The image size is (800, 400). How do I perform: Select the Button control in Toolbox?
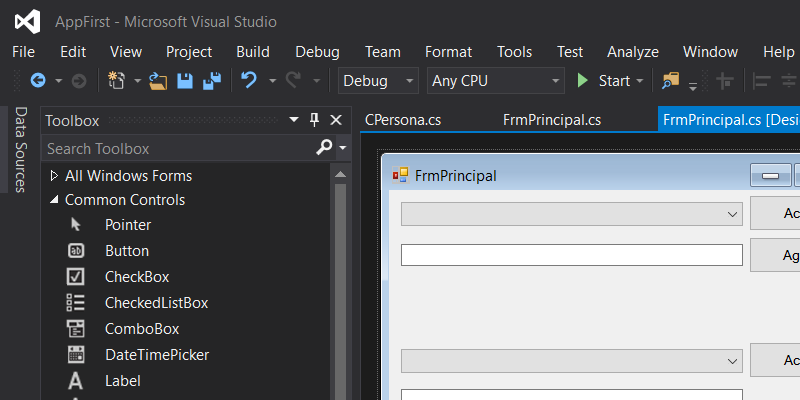click(x=126, y=251)
